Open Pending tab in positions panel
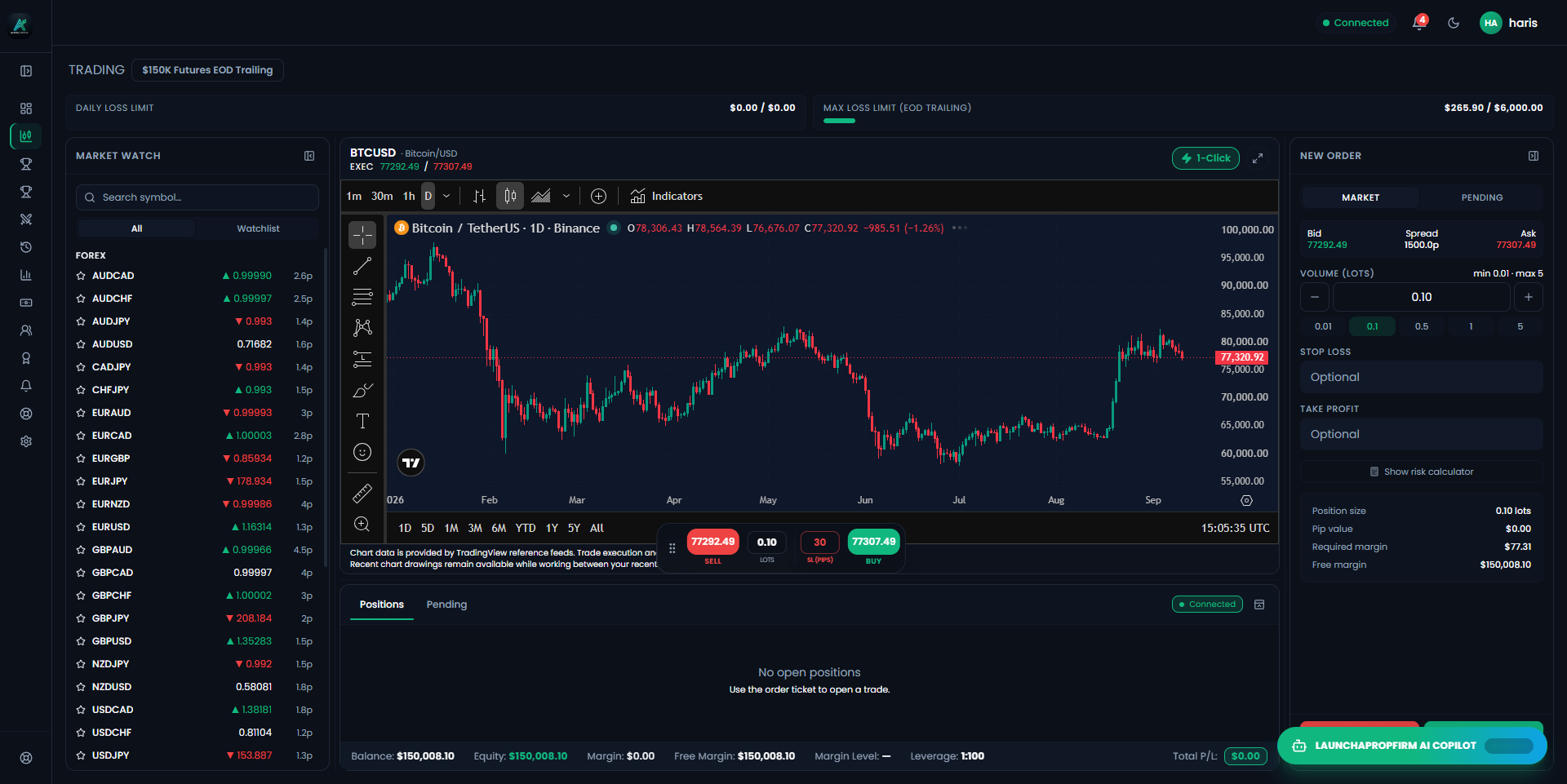Image resolution: width=1567 pixels, height=784 pixels. (446, 605)
